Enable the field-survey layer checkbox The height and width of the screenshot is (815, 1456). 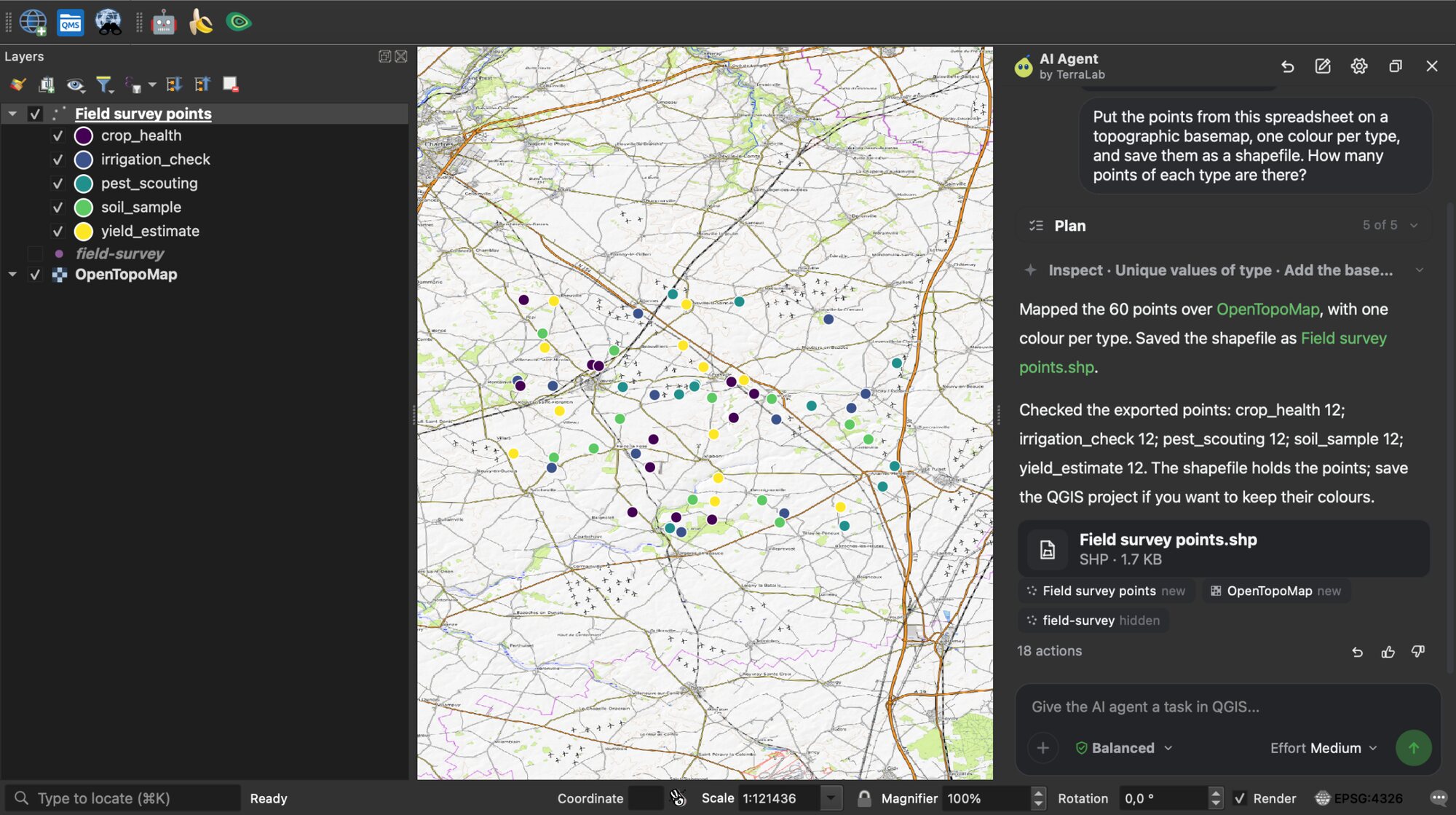click(x=35, y=253)
